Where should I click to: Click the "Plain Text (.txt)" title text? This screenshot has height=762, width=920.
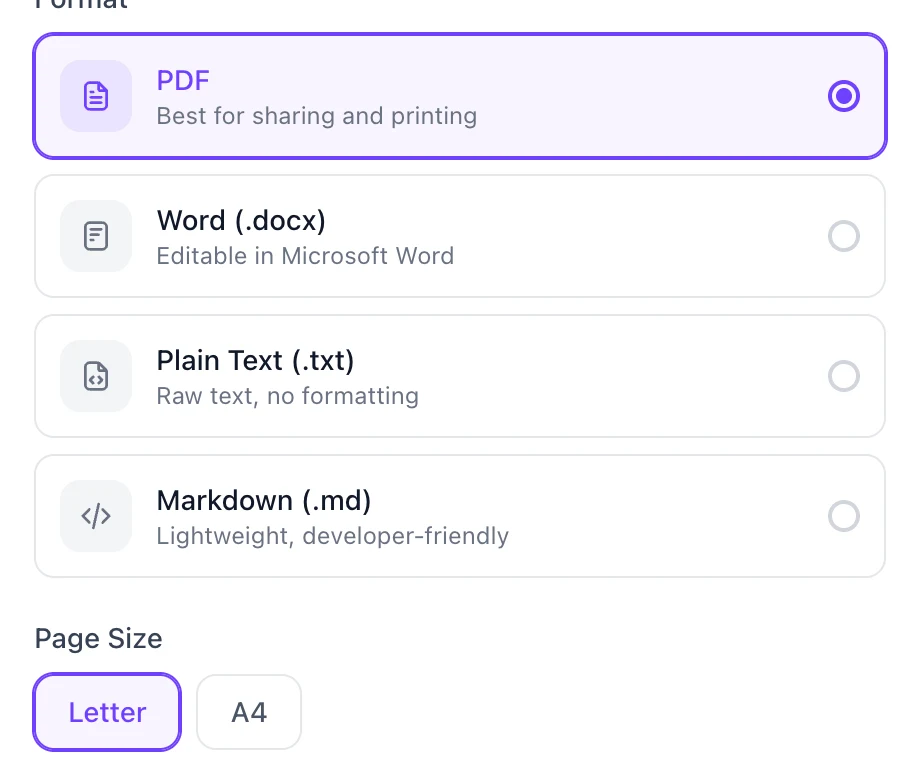tap(255, 361)
